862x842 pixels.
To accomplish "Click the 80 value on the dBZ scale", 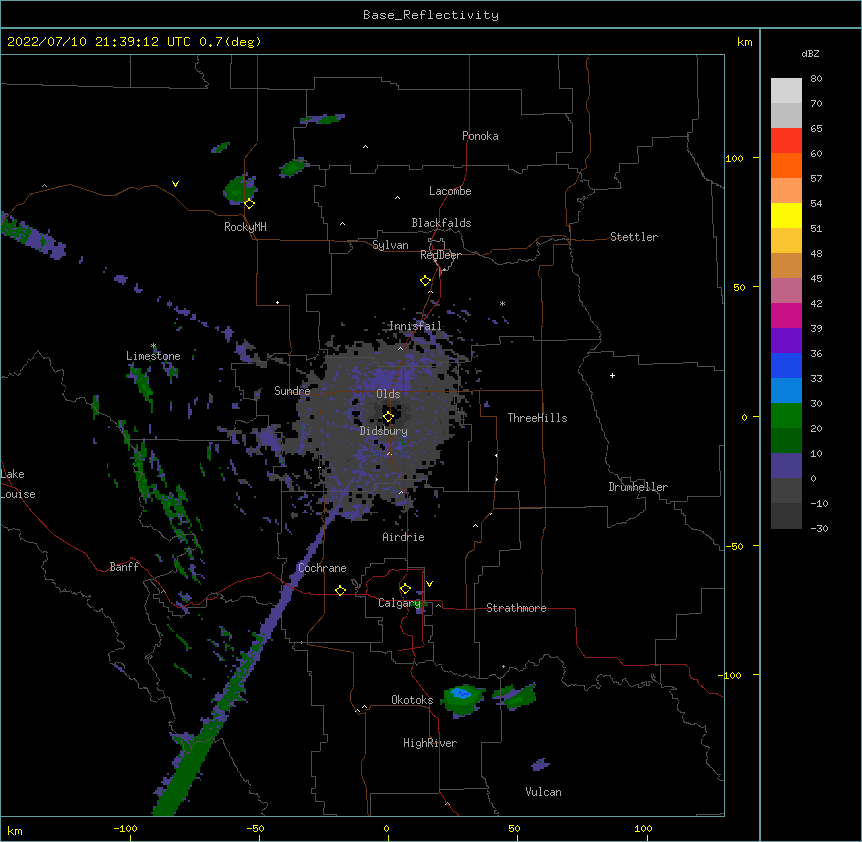I will click(x=816, y=79).
